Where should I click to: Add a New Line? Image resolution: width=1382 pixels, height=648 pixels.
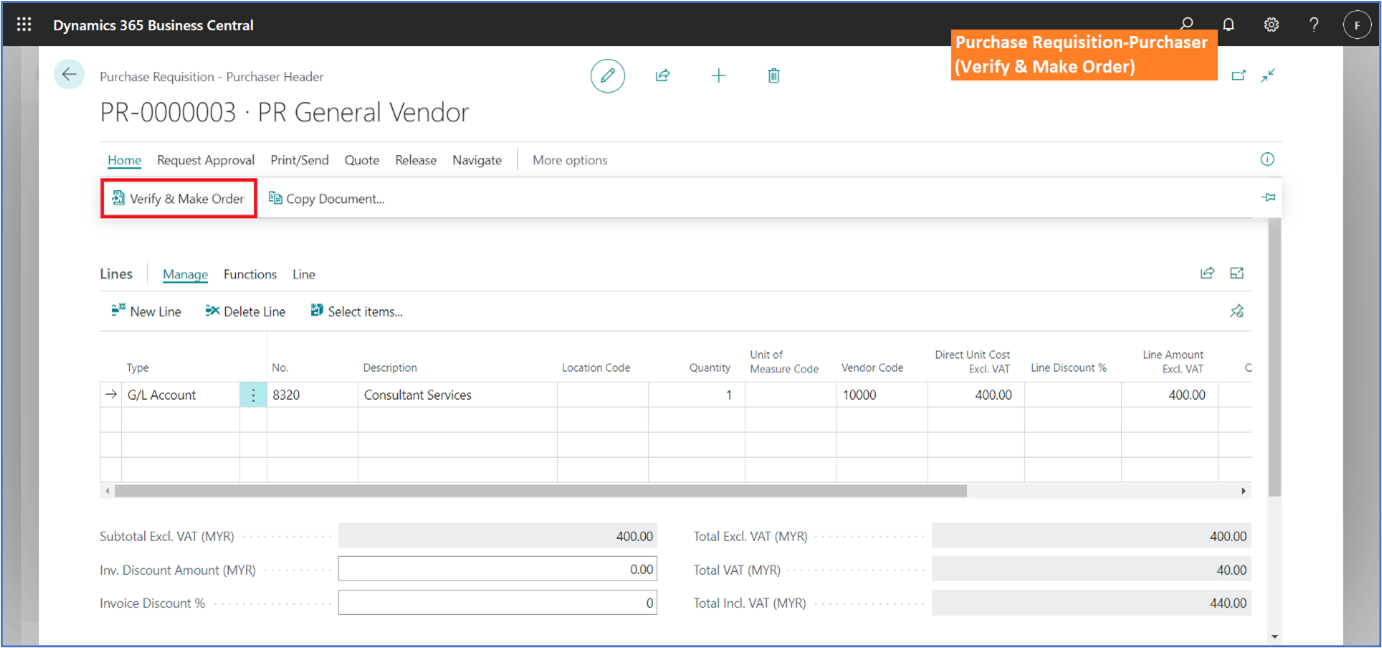pos(146,312)
